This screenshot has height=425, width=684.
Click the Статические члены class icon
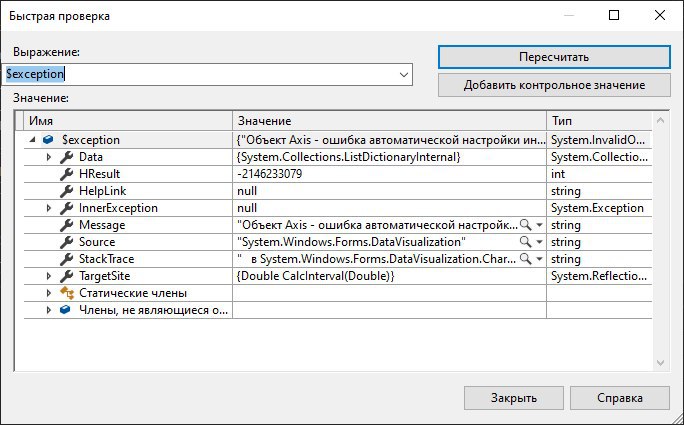coord(66,293)
